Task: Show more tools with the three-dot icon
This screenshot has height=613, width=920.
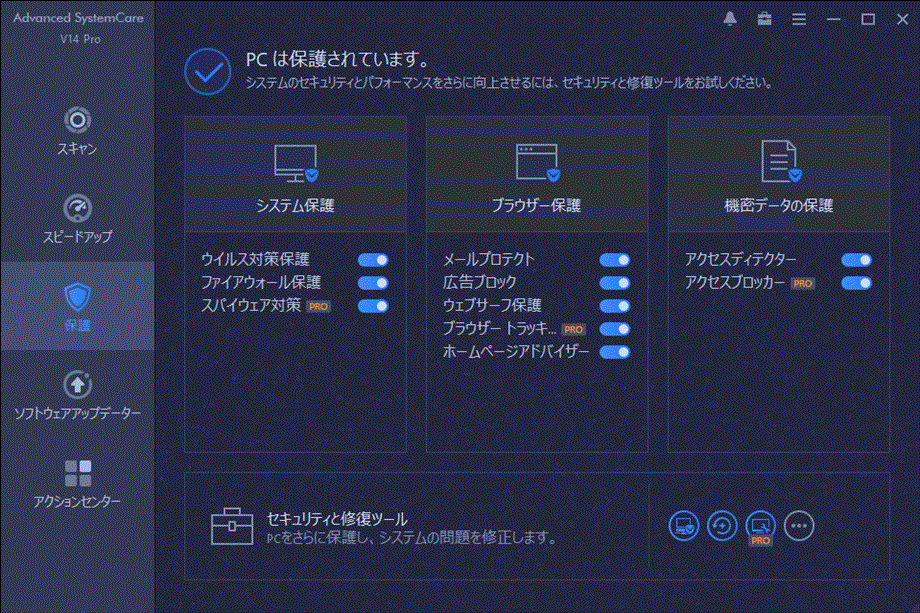Action: 799,526
